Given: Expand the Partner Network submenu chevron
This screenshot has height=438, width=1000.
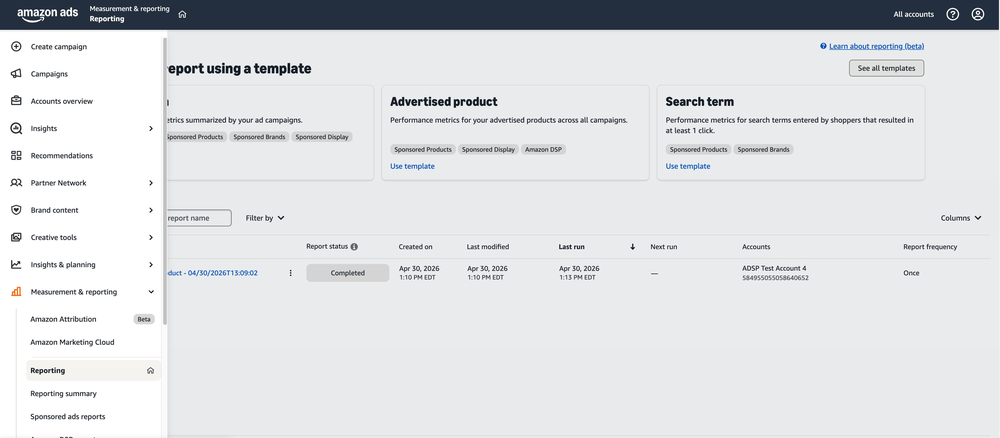Looking at the screenshot, I should click(151, 183).
